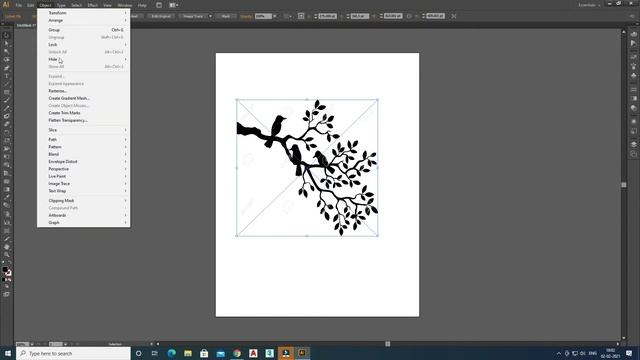Viewport: 640px width, 360px height.
Task: Click the opacity value field
Action: 263,16
